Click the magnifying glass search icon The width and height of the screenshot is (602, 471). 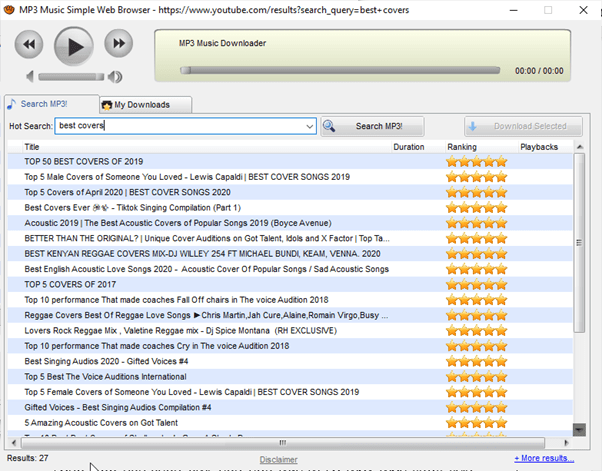click(329, 126)
